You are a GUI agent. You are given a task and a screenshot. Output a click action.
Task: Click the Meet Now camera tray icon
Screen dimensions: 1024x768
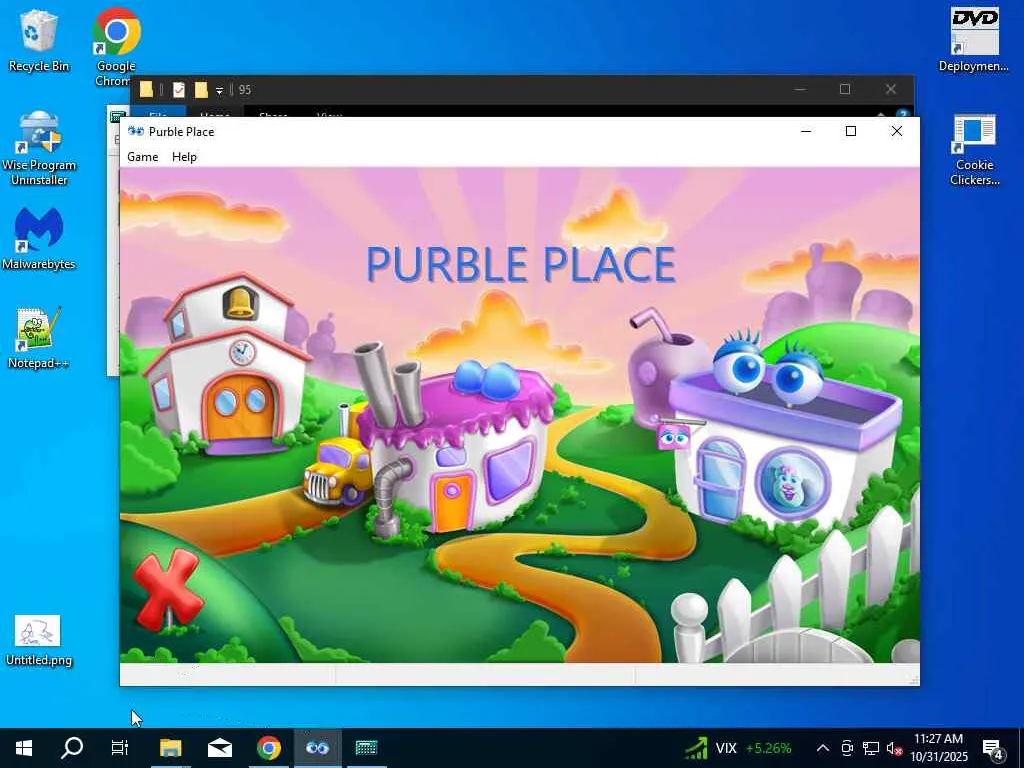846,748
